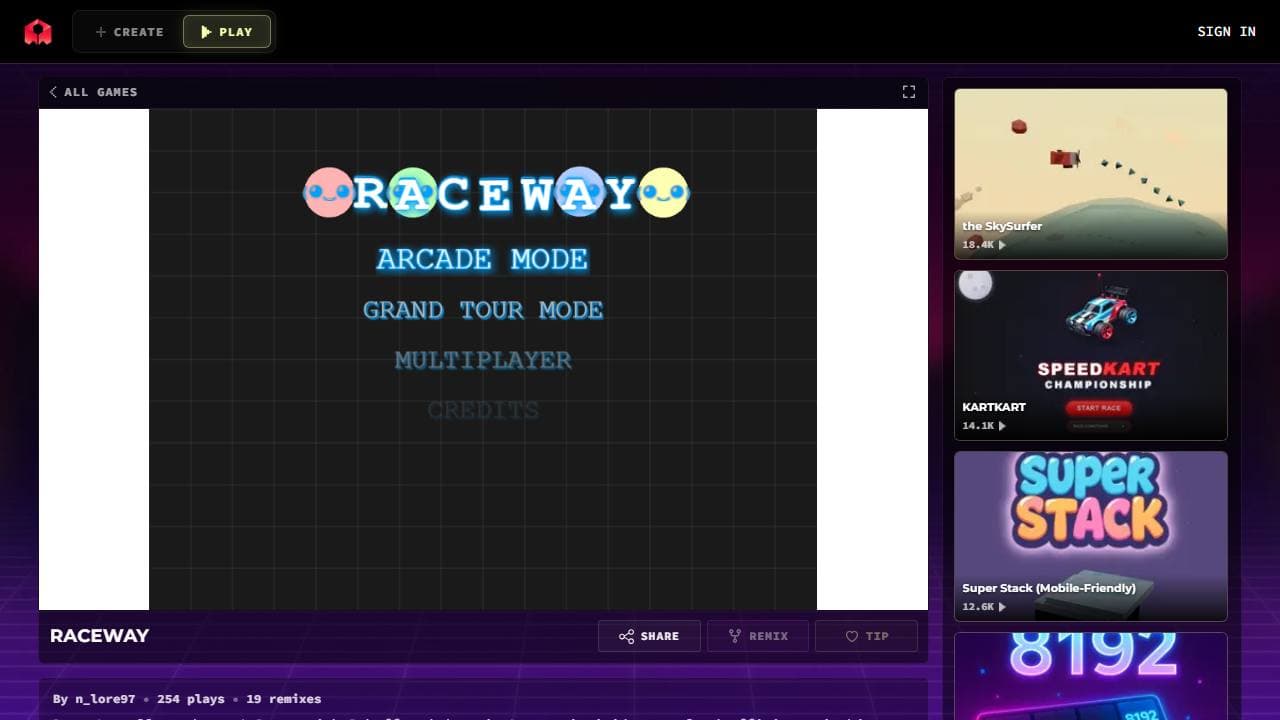
Task: Click the blue smiley behind letter A
Action: [580, 192]
